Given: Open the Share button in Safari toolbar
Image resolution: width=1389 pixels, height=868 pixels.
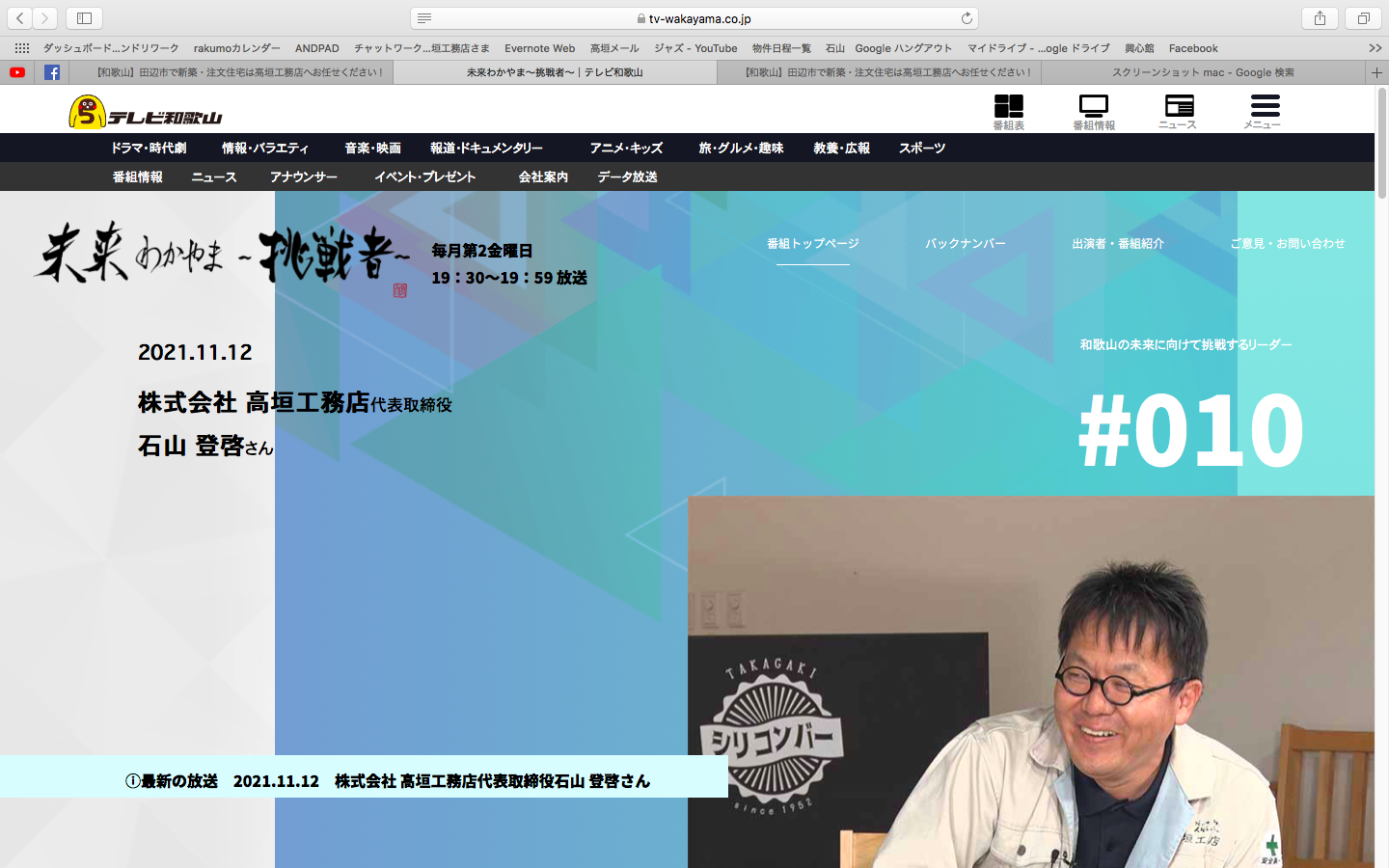Looking at the screenshot, I should click(x=1320, y=18).
